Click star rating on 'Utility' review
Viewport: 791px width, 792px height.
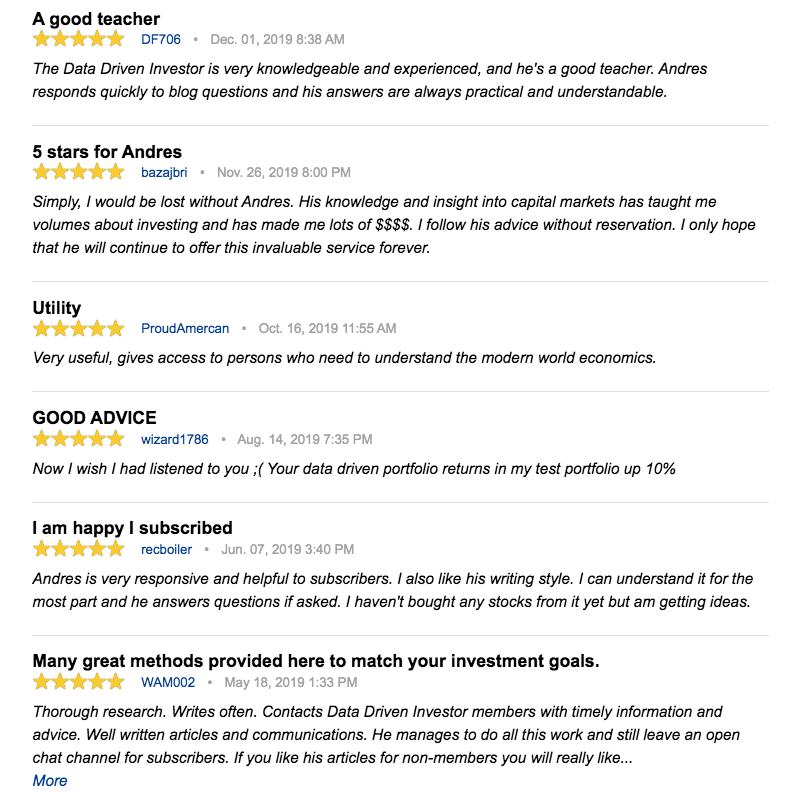[x=78, y=328]
